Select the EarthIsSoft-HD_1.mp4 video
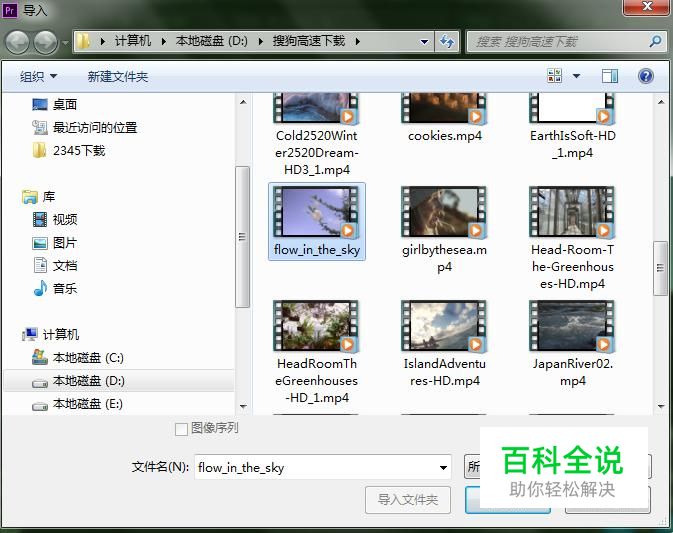This screenshot has width=673, height=533. tap(572, 127)
